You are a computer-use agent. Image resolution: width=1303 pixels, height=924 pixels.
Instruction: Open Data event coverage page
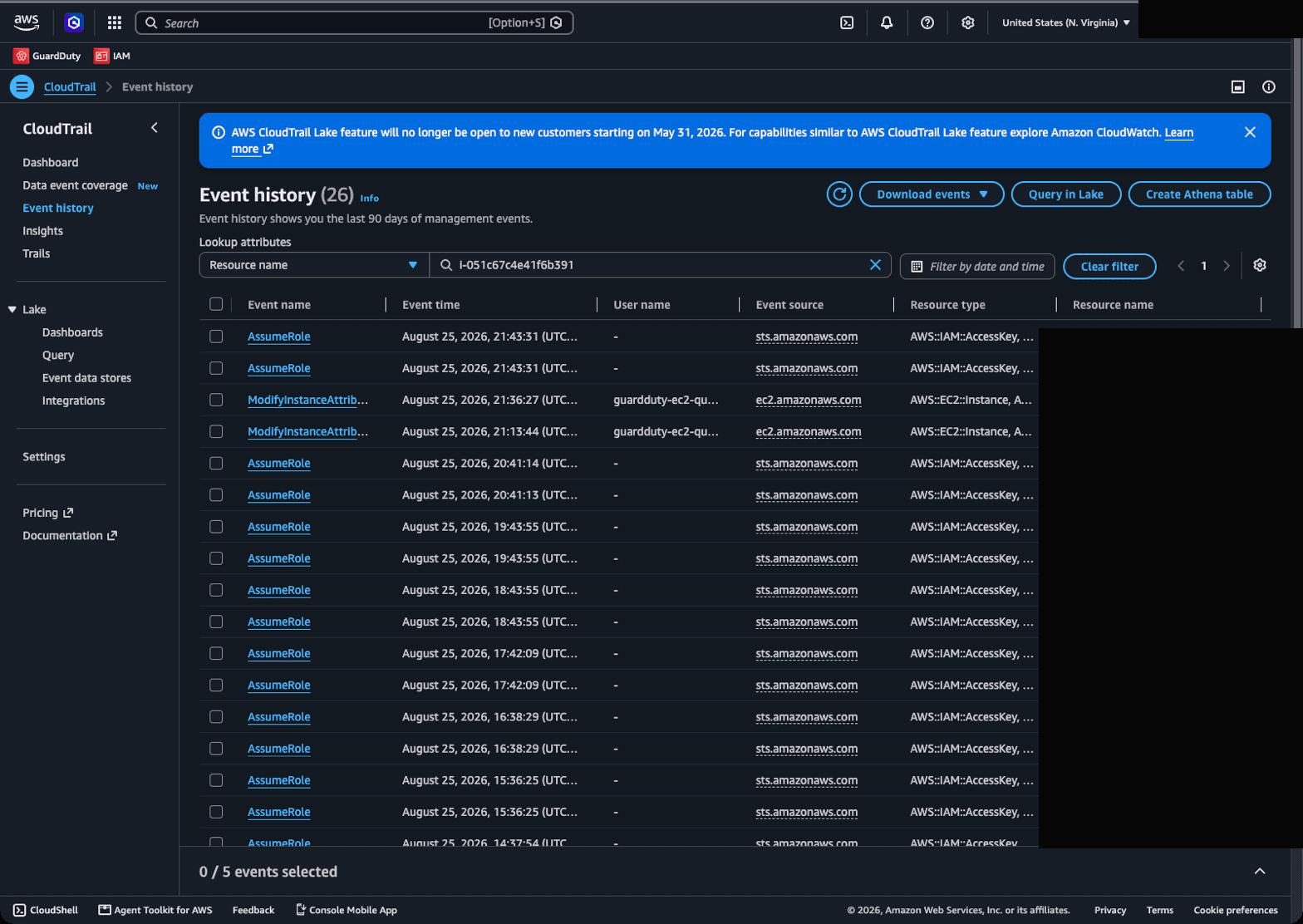point(75,185)
